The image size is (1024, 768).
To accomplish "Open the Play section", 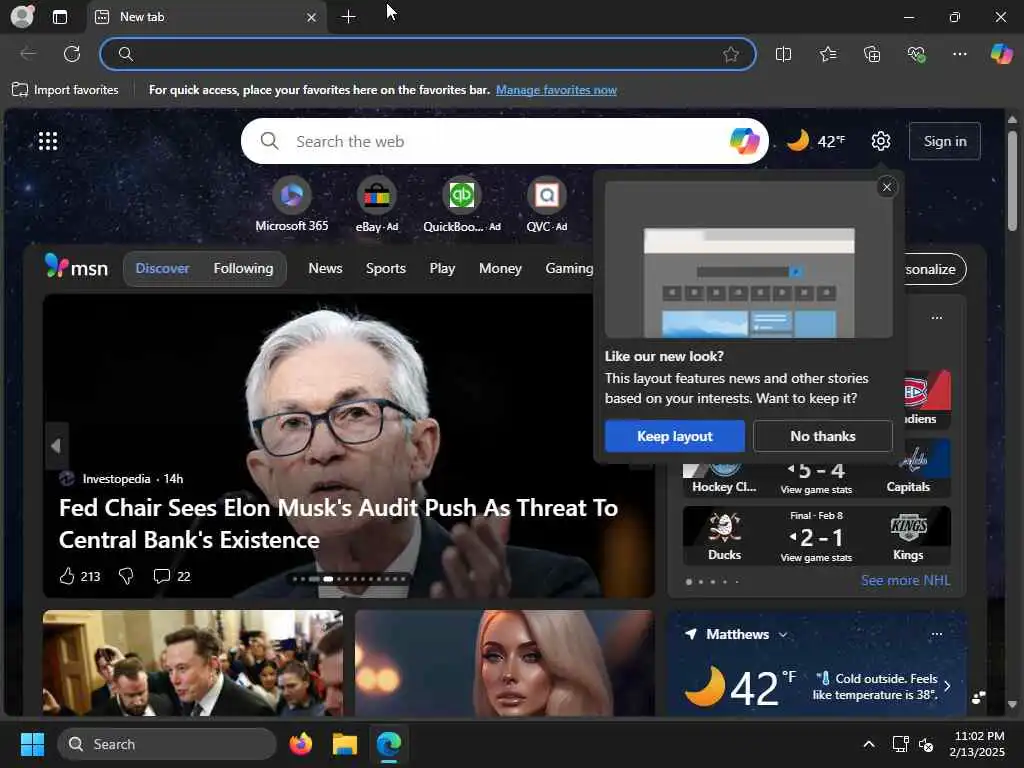I will point(442,268).
